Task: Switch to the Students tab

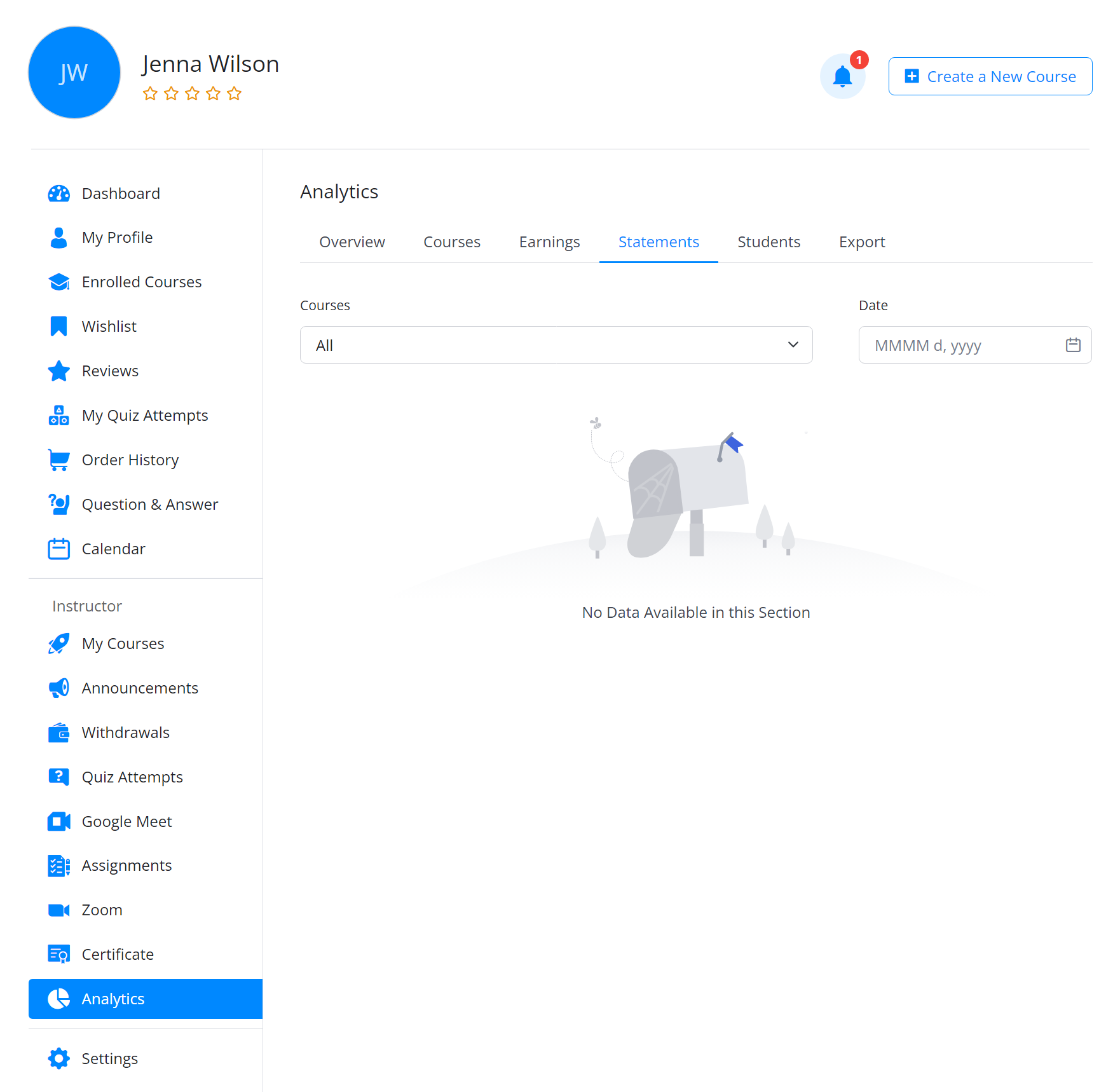Action: coord(768,242)
